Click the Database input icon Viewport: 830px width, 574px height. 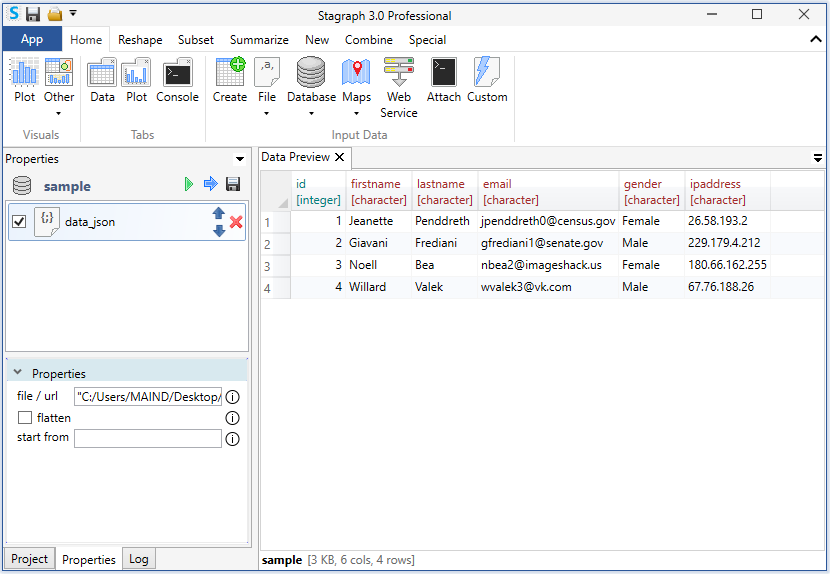pyautogui.click(x=311, y=73)
